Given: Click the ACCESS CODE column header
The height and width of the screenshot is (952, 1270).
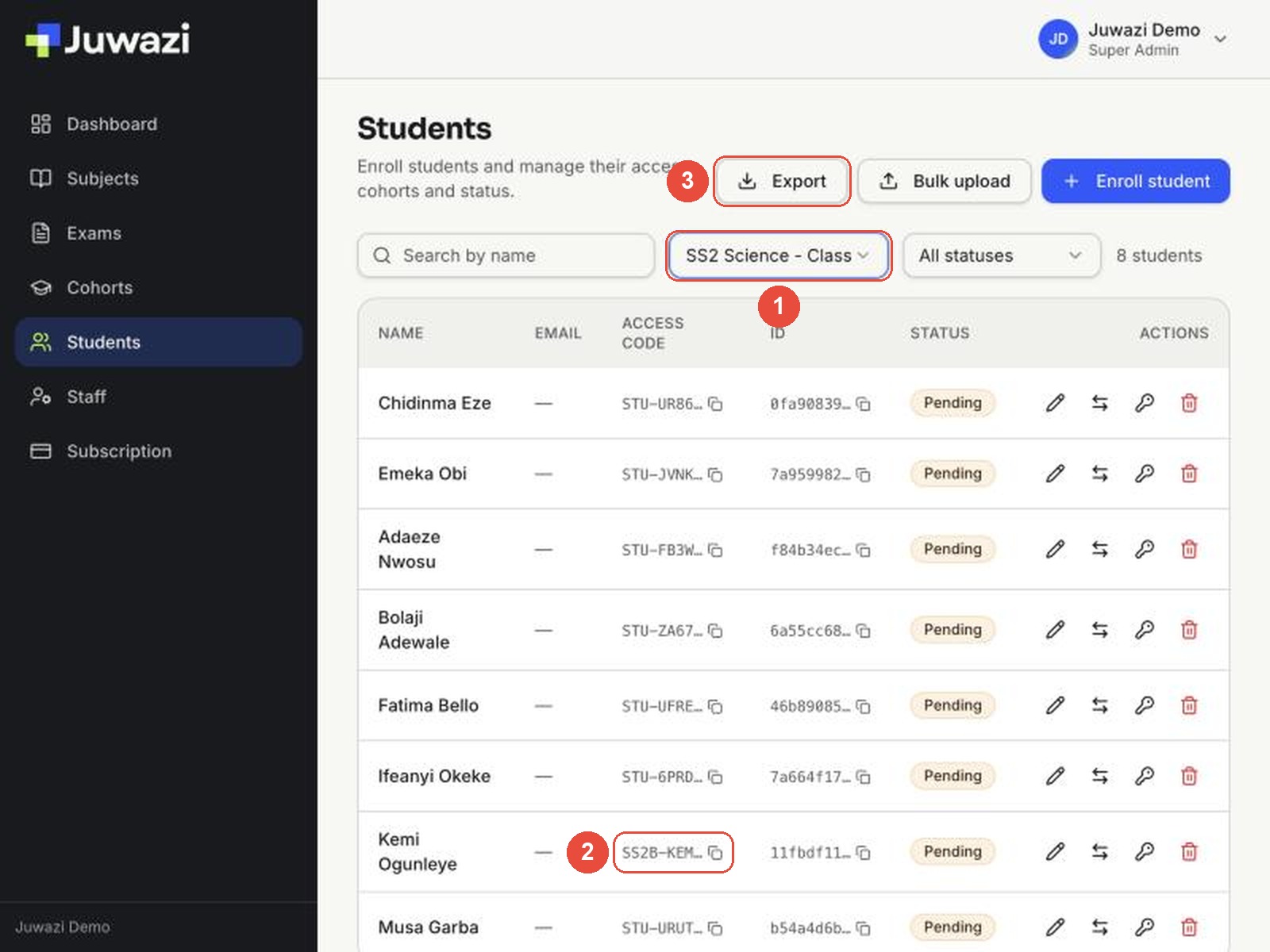Looking at the screenshot, I should click(x=652, y=333).
